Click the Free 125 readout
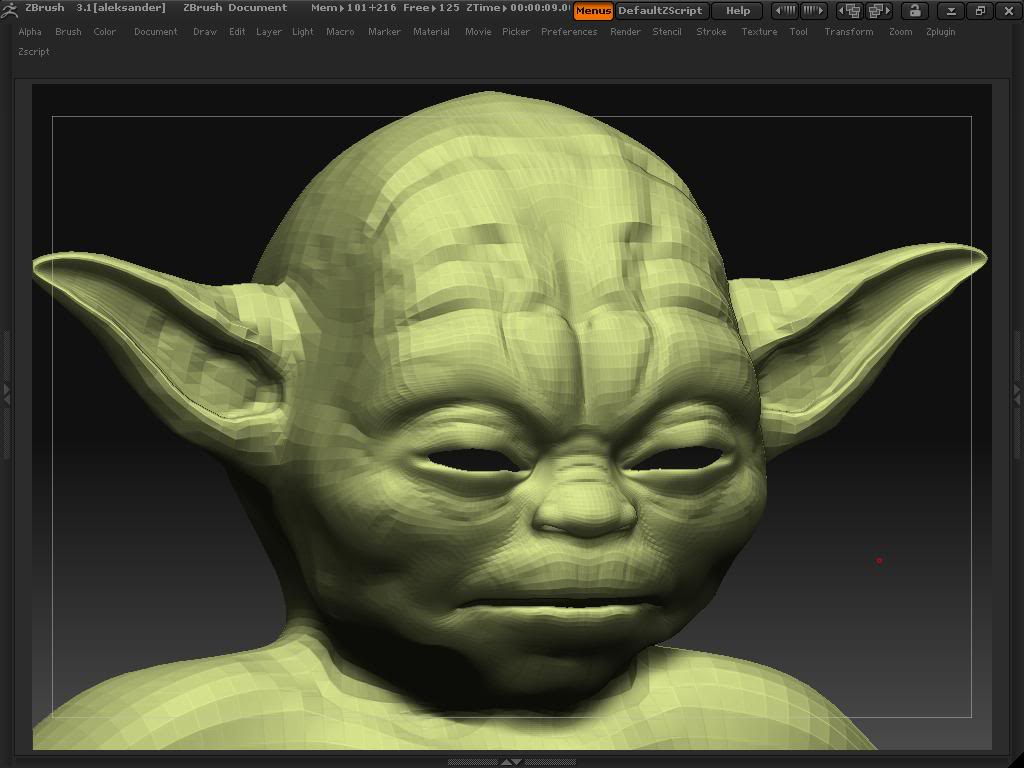The width and height of the screenshot is (1024, 768). pos(431,8)
